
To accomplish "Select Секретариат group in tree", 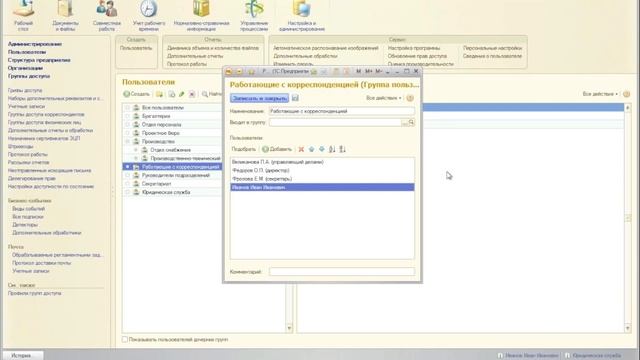I will [156, 184].
